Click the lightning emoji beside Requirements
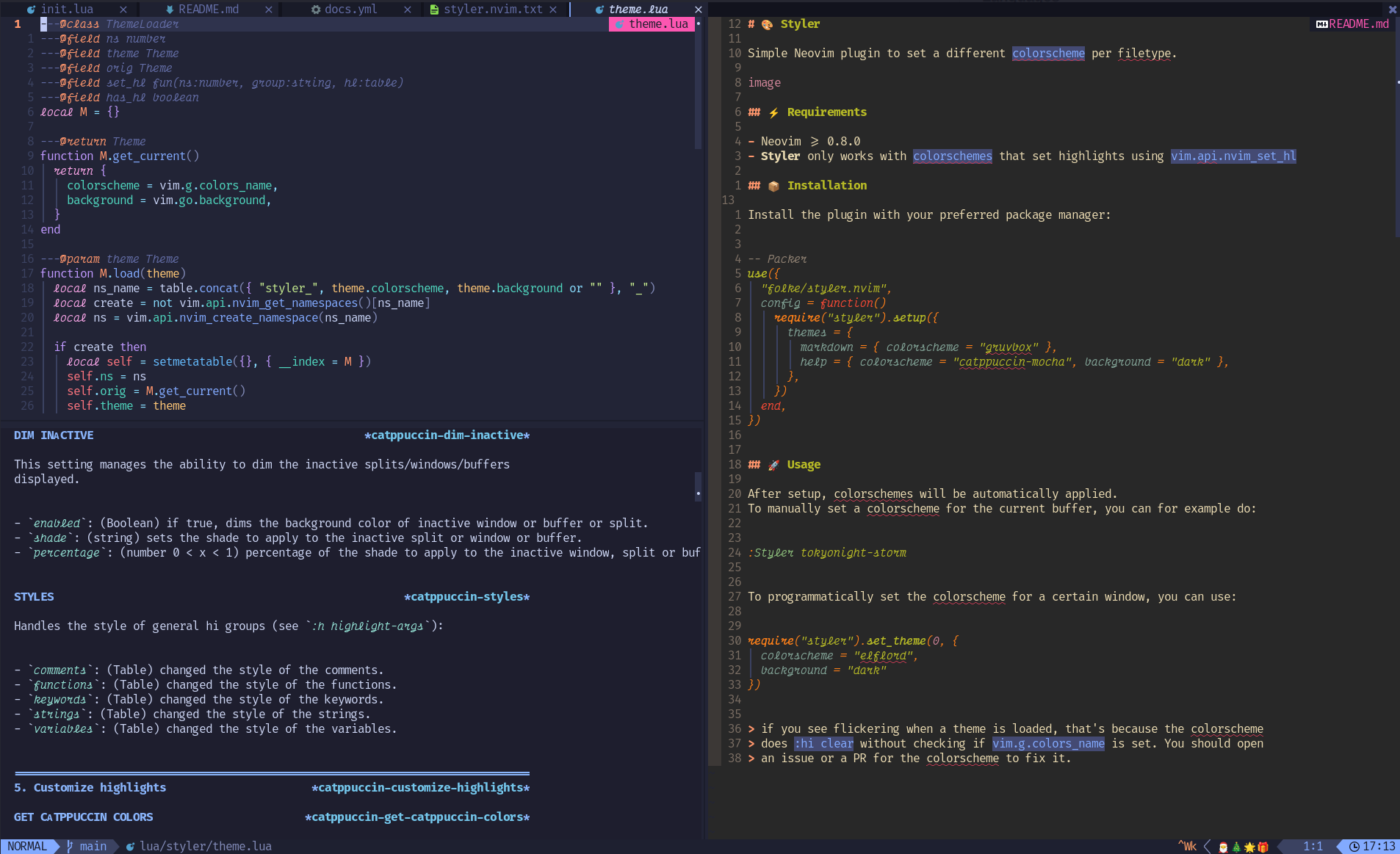The height and width of the screenshot is (854, 1400). (x=773, y=112)
